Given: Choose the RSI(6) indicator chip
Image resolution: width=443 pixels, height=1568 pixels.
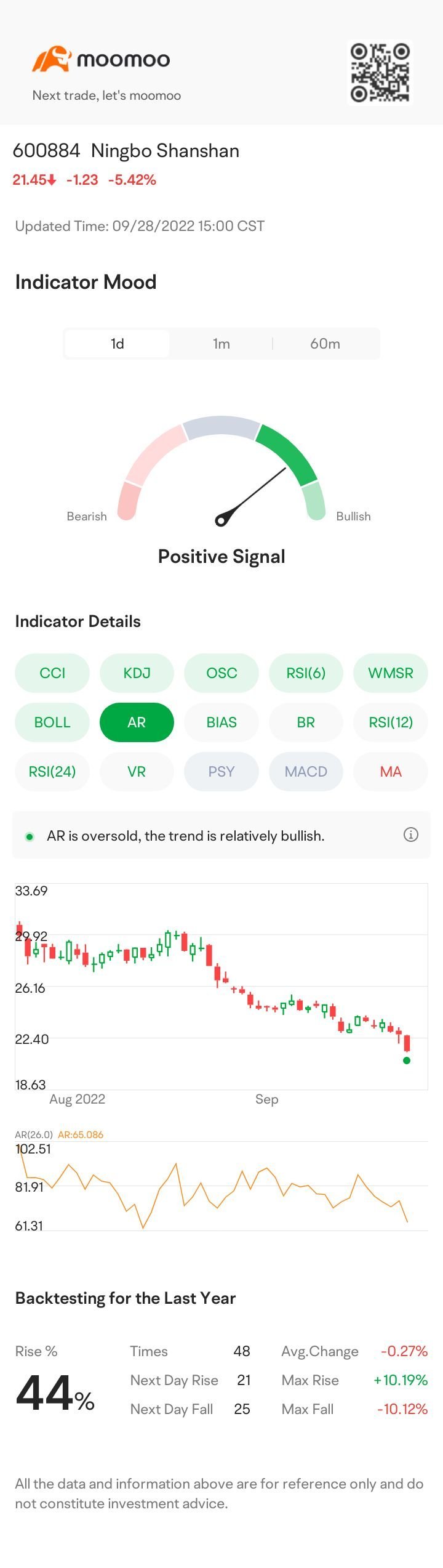Looking at the screenshot, I should (x=306, y=673).
